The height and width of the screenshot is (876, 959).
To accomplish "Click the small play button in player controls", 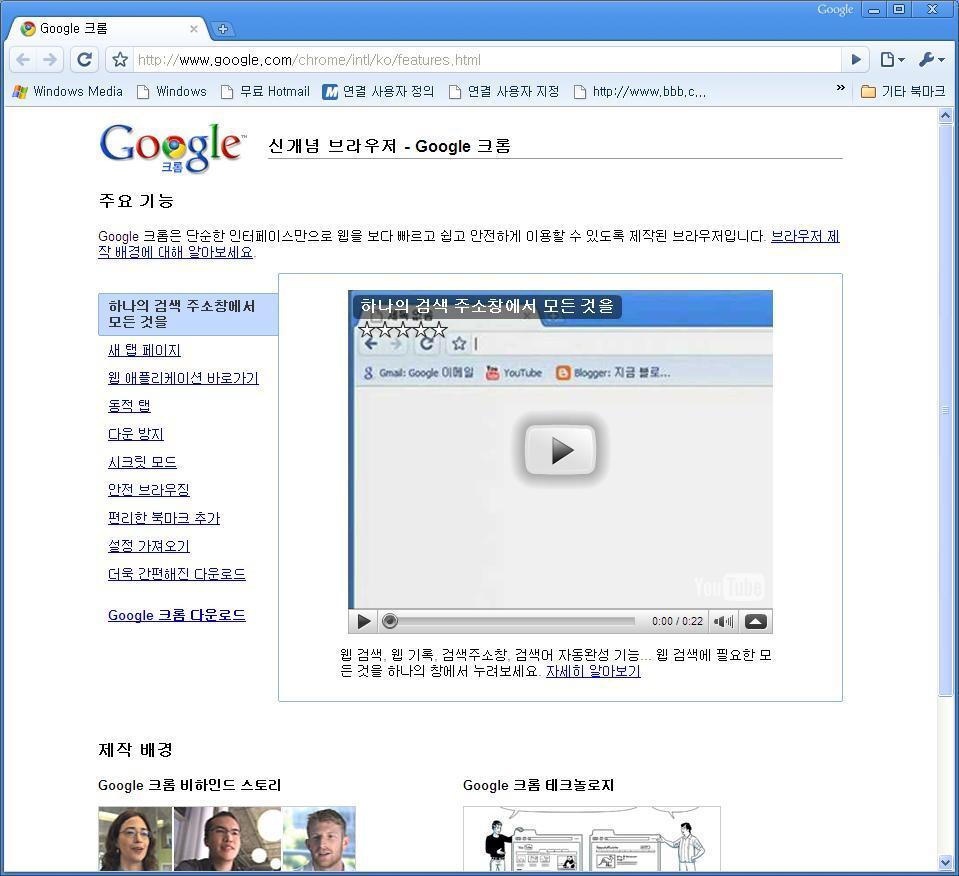I will (363, 621).
